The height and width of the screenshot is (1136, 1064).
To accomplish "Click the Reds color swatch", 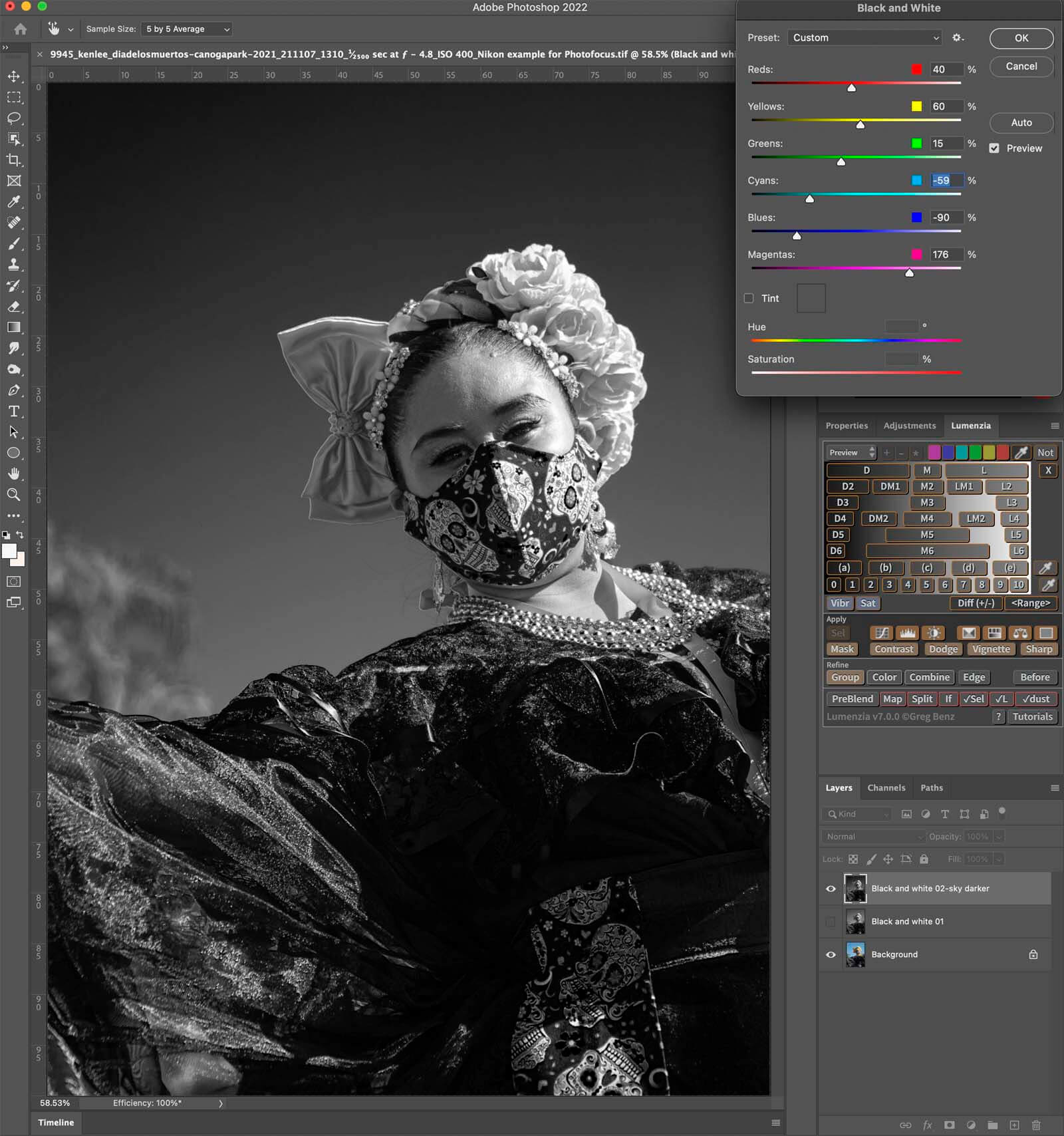I will 917,69.
